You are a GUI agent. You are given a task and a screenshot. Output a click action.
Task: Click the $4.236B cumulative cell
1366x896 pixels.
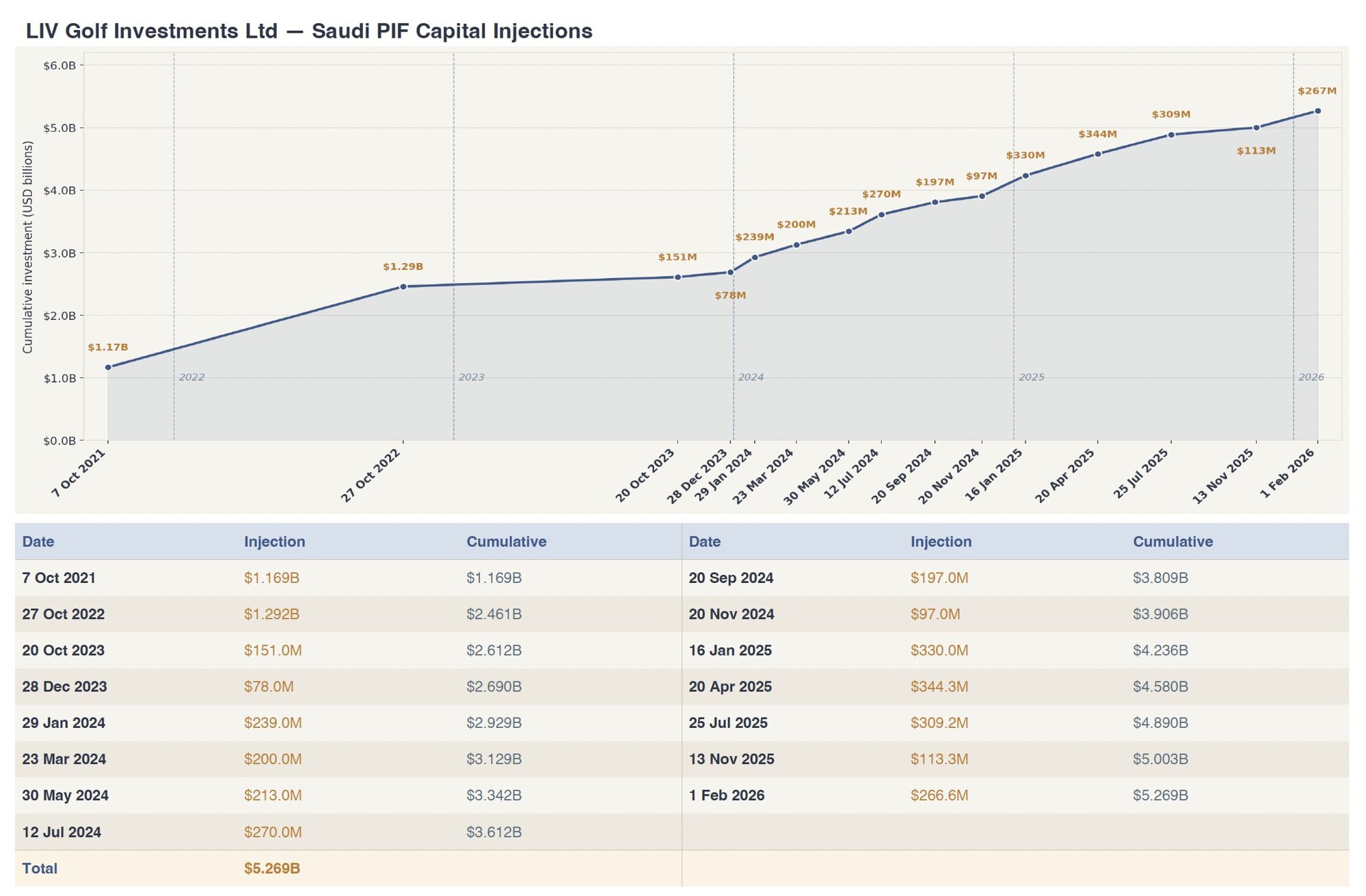pyautogui.click(x=1160, y=651)
